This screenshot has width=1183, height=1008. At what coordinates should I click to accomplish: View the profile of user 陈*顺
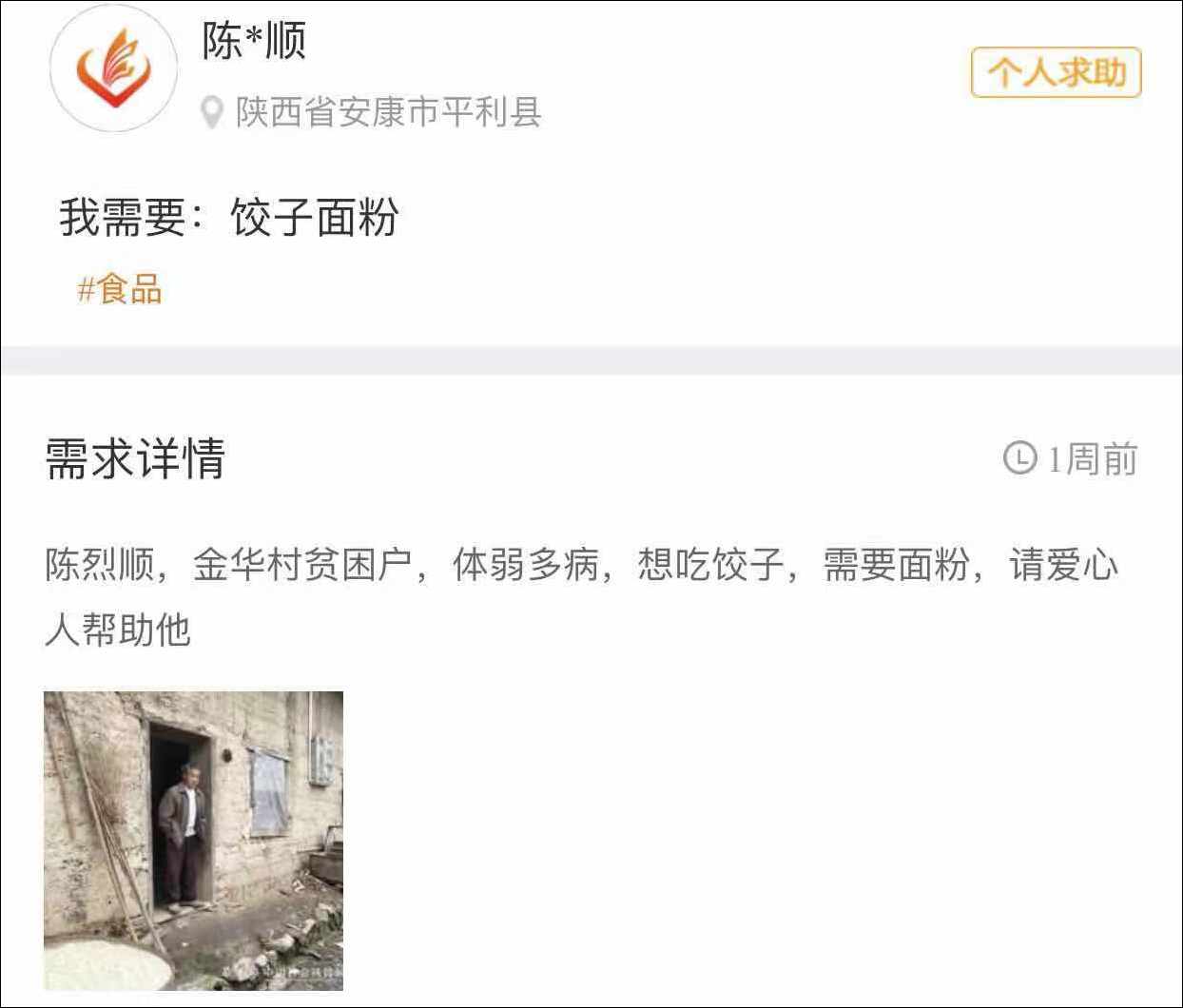point(254,41)
